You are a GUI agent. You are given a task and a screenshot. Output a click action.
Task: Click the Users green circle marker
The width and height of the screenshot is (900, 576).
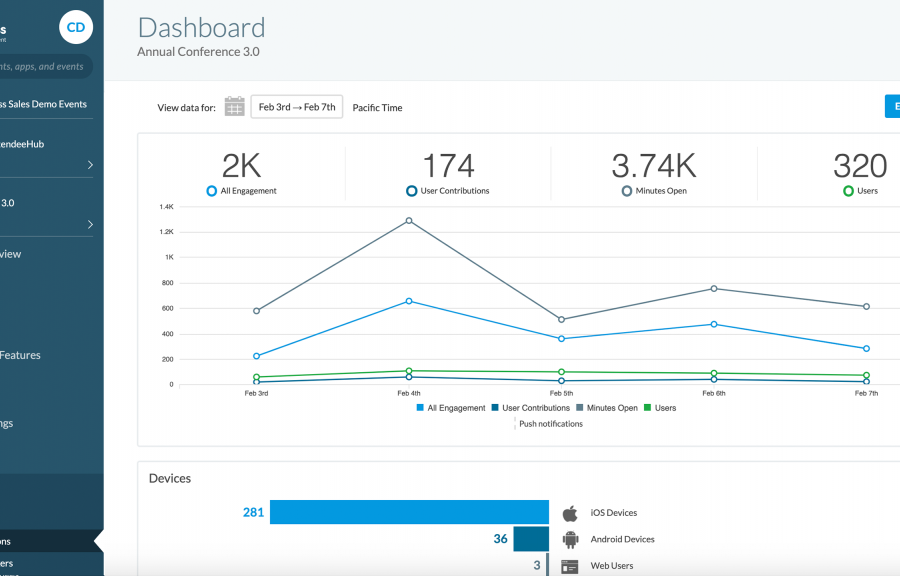[x=848, y=191]
